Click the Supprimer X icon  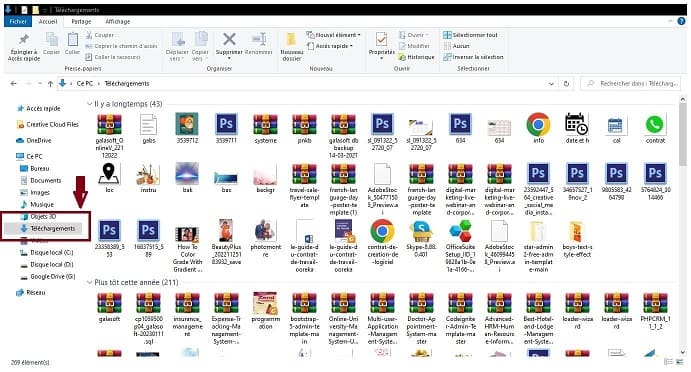click(x=229, y=39)
